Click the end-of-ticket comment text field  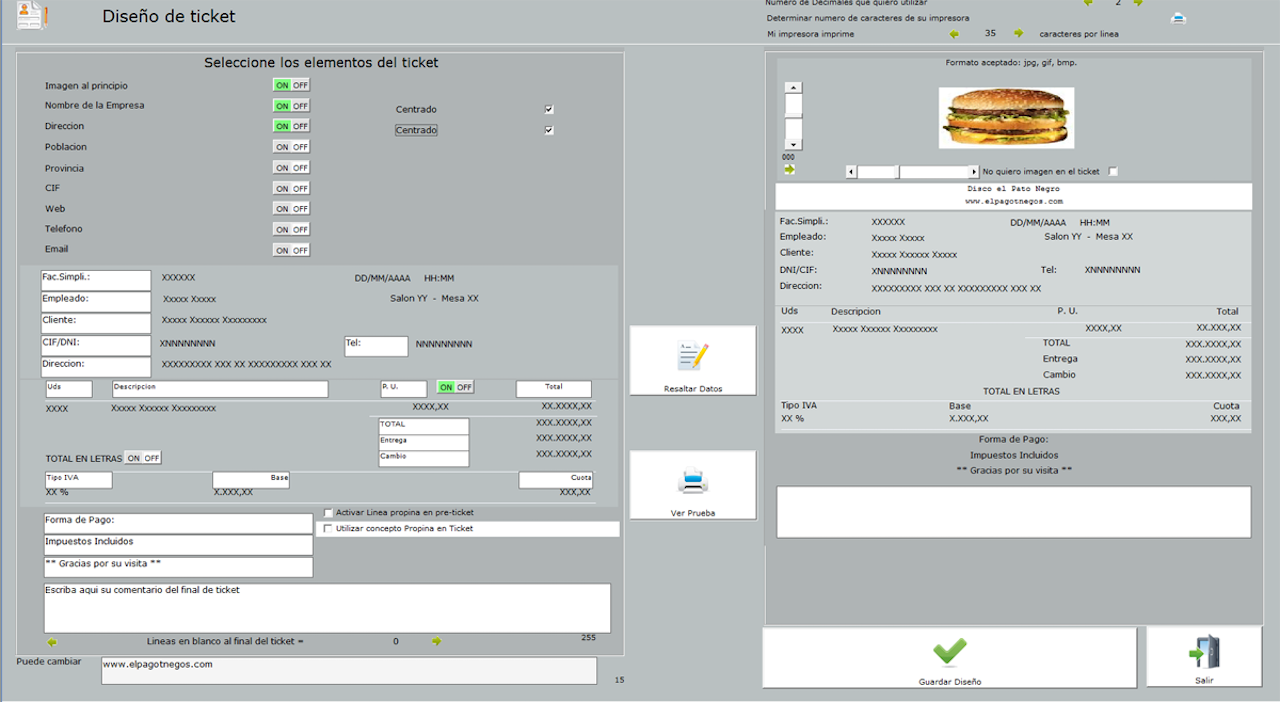[x=327, y=607]
